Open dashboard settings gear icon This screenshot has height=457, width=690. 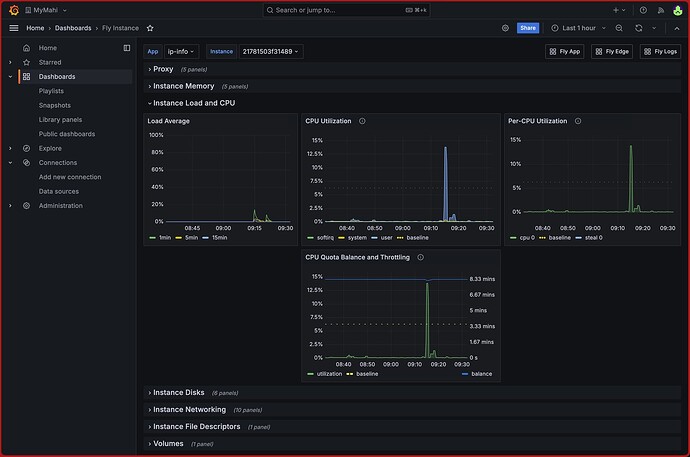[505, 28]
